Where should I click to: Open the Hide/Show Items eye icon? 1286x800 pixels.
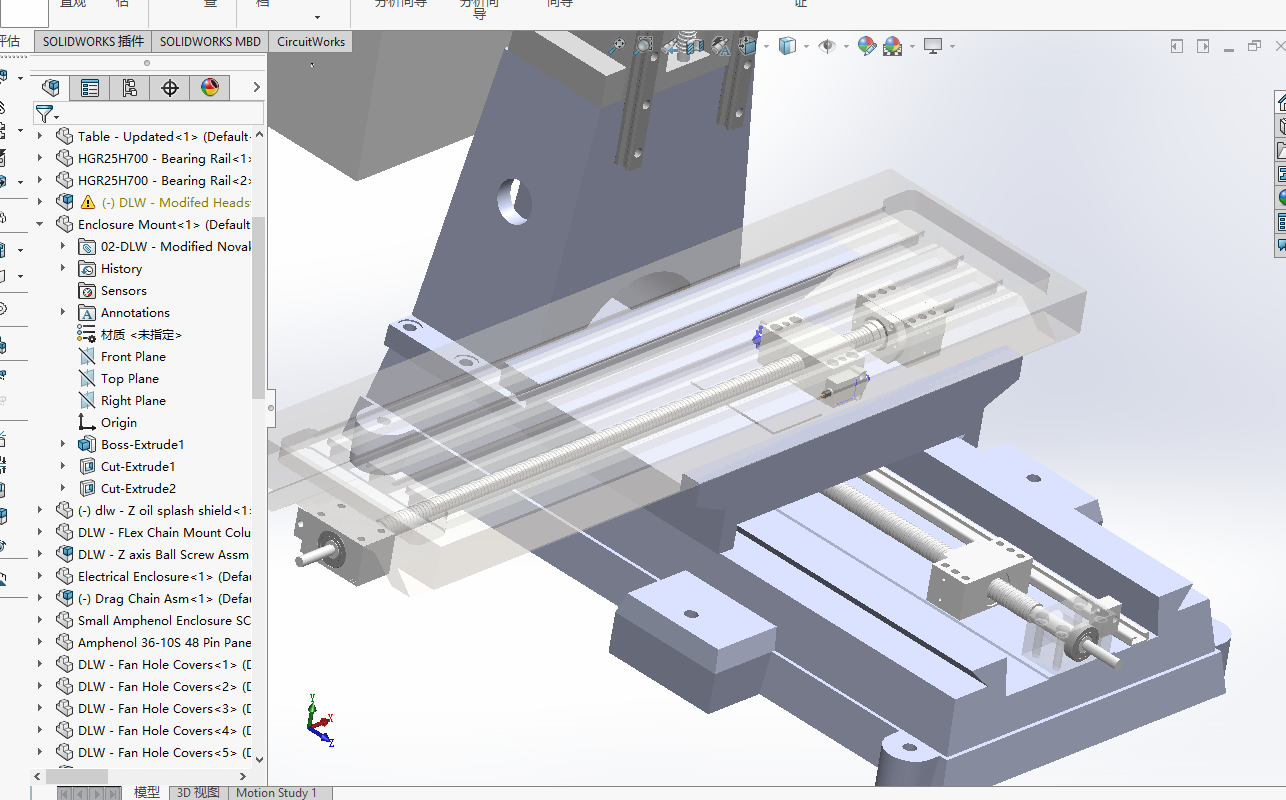(827, 45)
